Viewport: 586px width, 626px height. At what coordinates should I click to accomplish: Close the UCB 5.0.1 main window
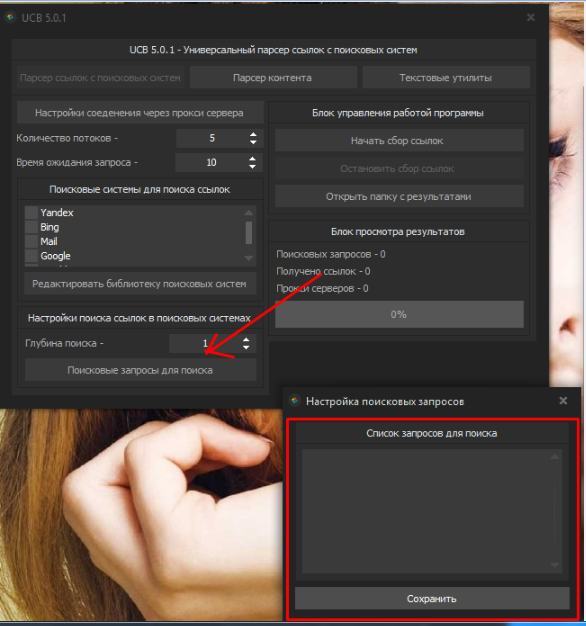point(531,17)
